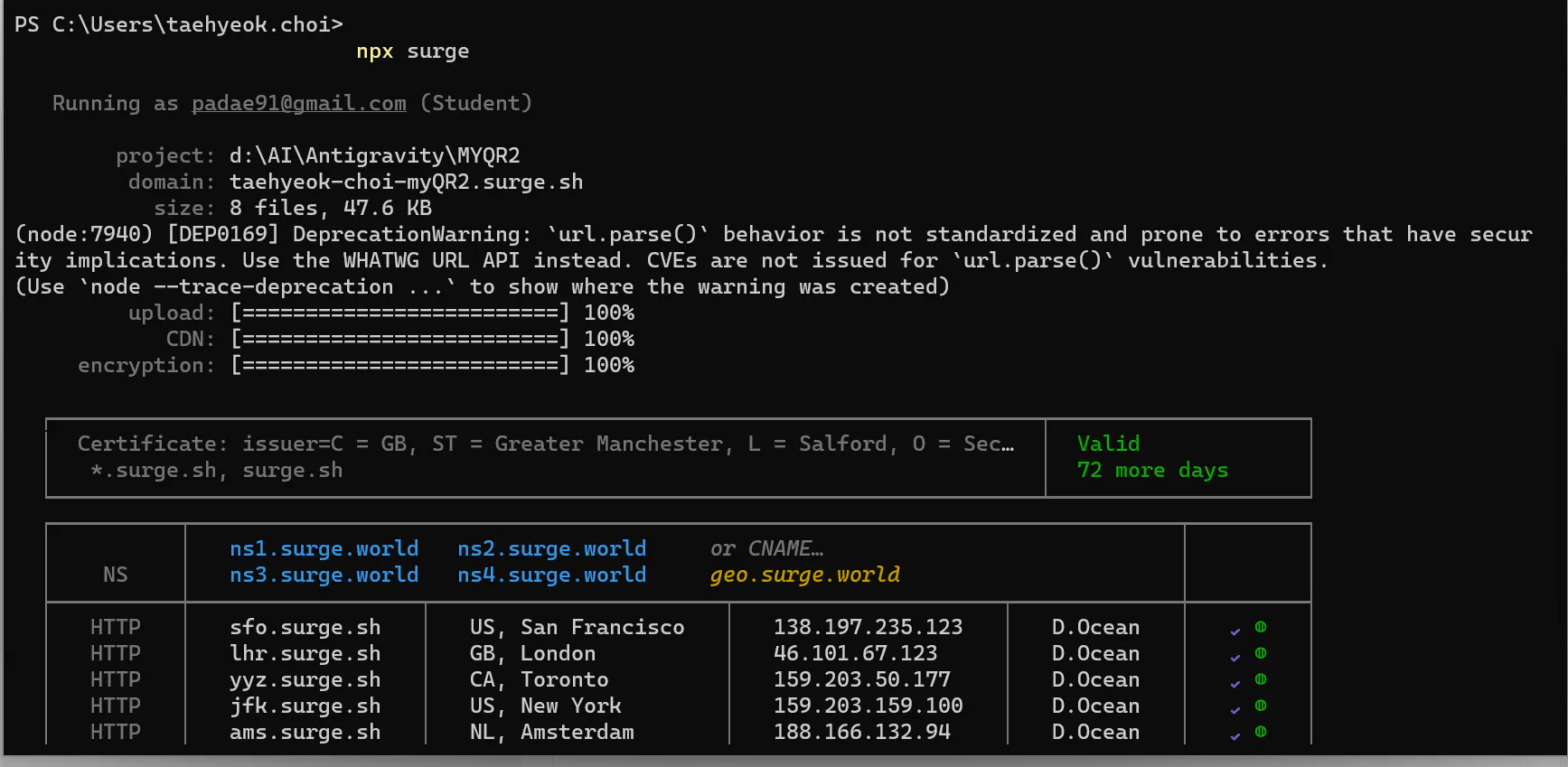This screenshot has height=767, width=1568.
Task: Click the green status icon for yyz.surge.sh
Action: [x=1261, y=679]
